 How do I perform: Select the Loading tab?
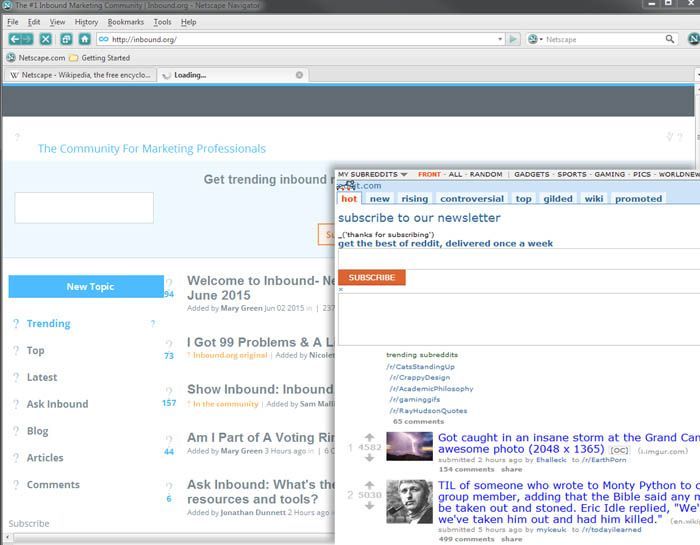click(x=233, y=75)
